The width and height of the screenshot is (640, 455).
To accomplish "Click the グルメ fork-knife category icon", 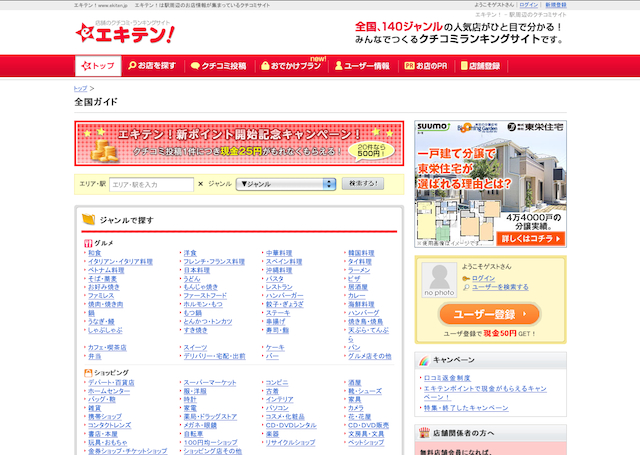I will coord(88,243).
